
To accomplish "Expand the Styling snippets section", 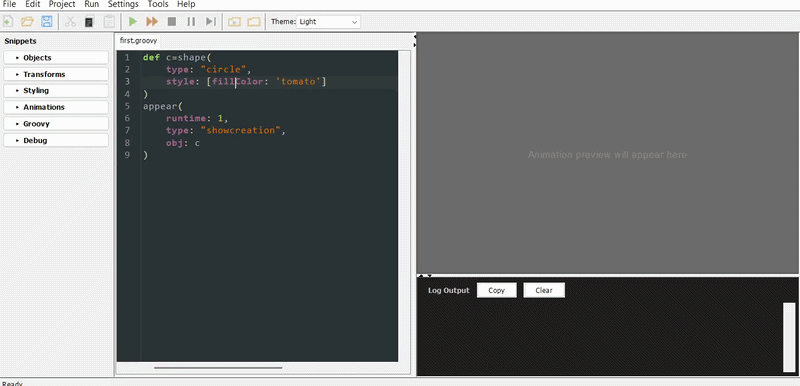I will tap(56, 90).
